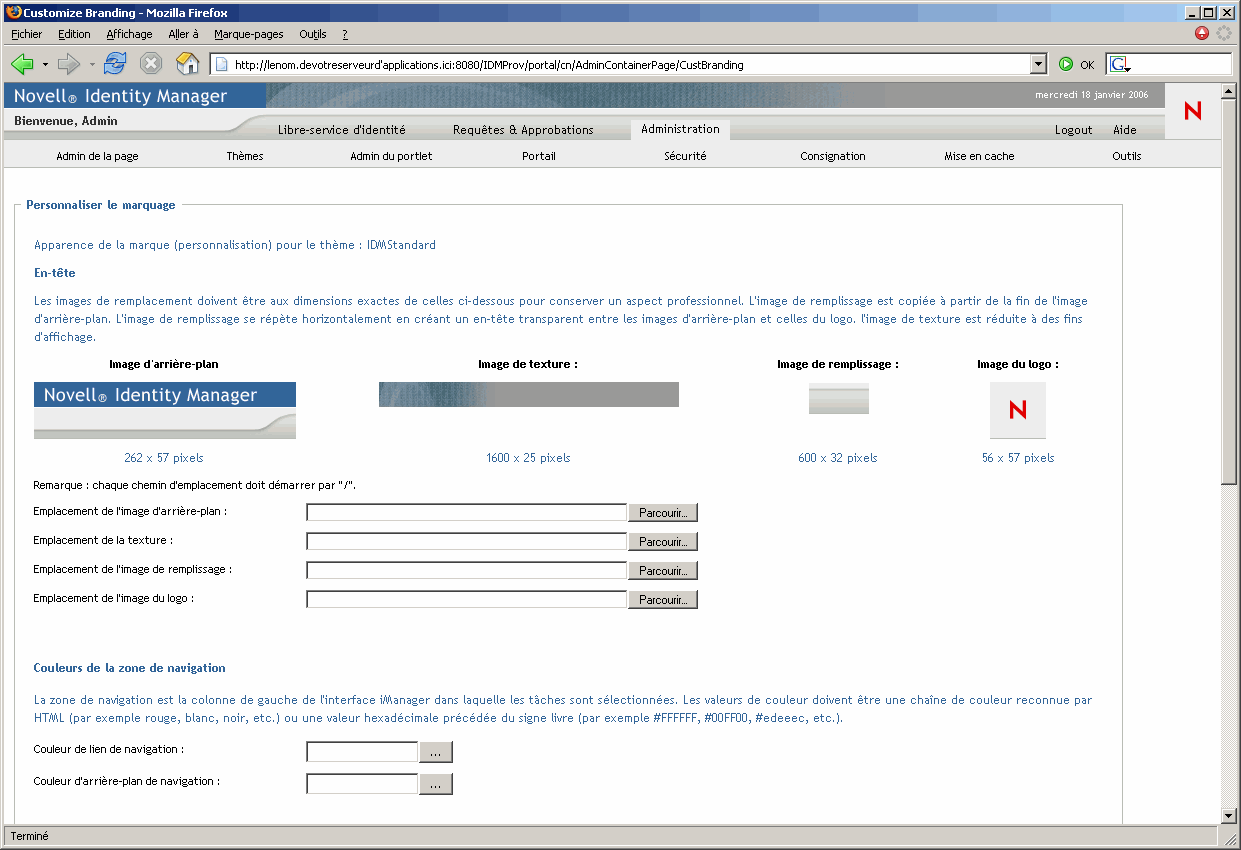Click the texture image thumbnail

tap(529, 394)
